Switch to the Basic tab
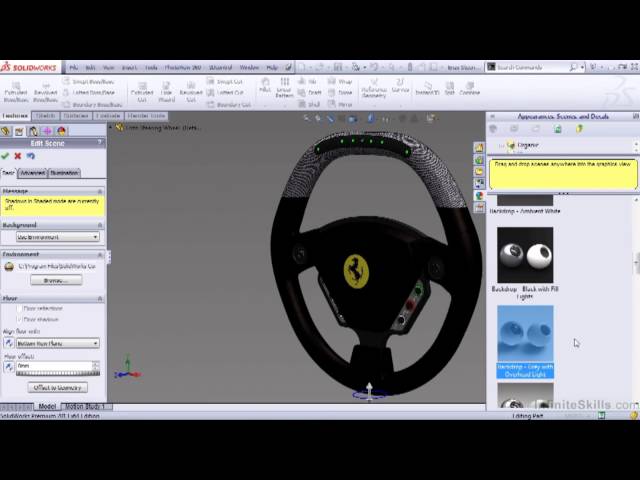Viewport: 640px width, 480px height. tap(9, 173)
